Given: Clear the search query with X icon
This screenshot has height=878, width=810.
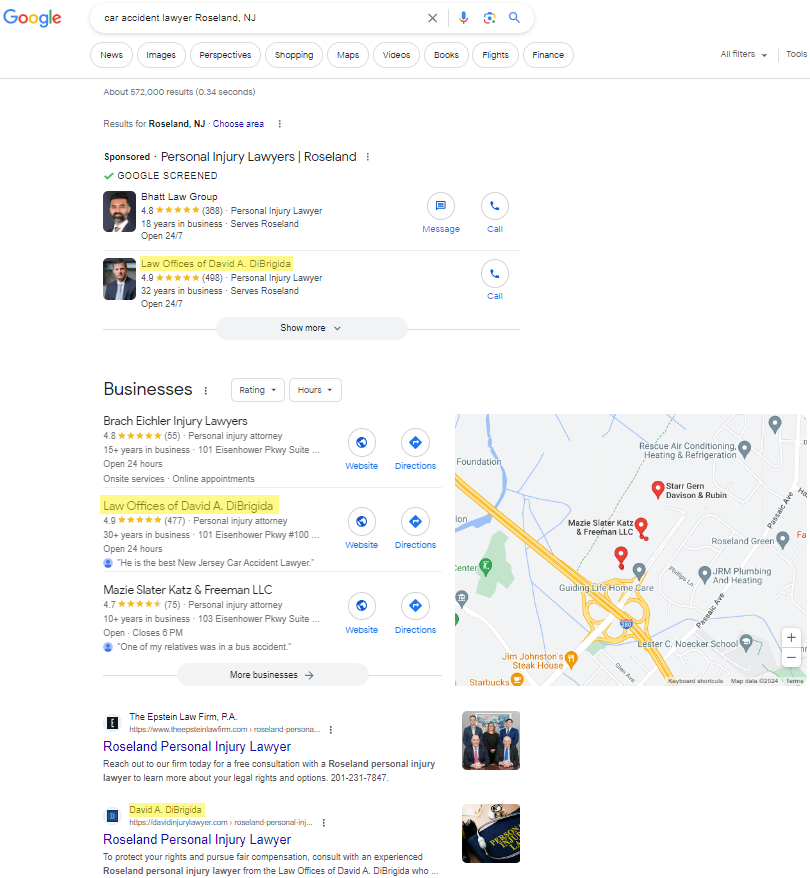Looking at the screenshot, I should click(432, 18).
